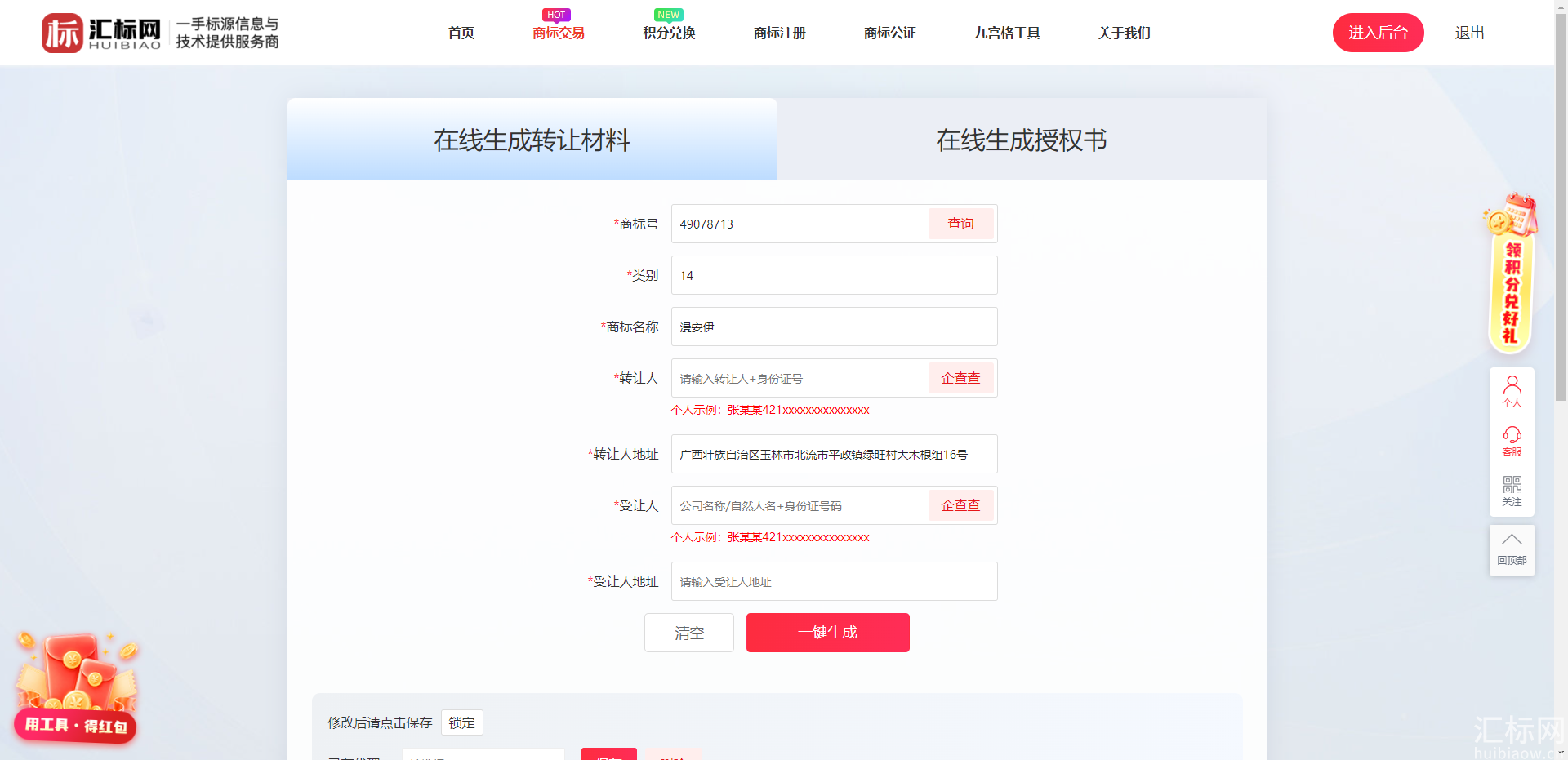This screenshot has height=760, width=1568.
Task: Focus the 类别 input field
Action: click(835, 275)
